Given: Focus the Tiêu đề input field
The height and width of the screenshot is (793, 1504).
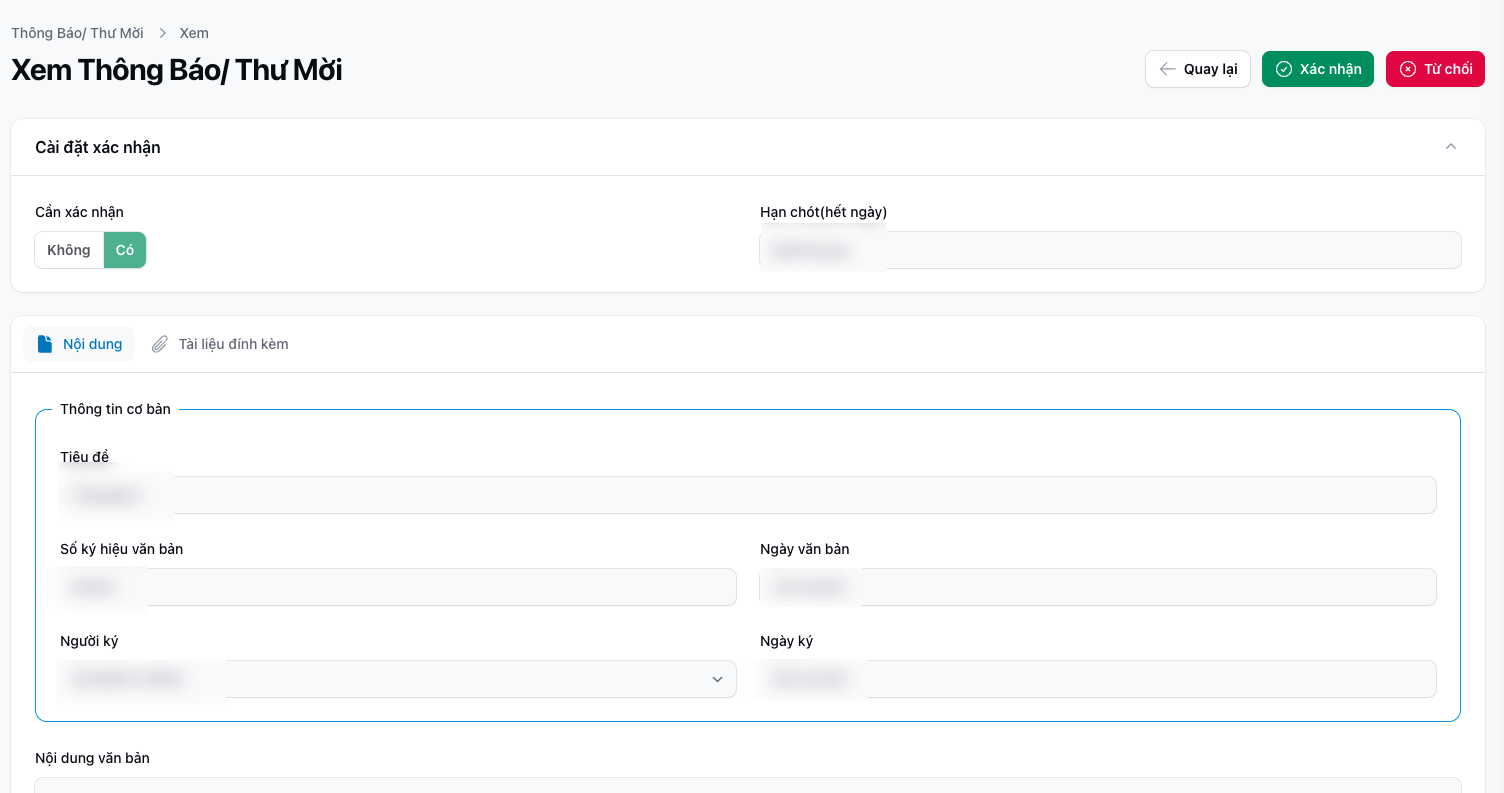Looking at the screenshot, I should click(x=747, y=495).
